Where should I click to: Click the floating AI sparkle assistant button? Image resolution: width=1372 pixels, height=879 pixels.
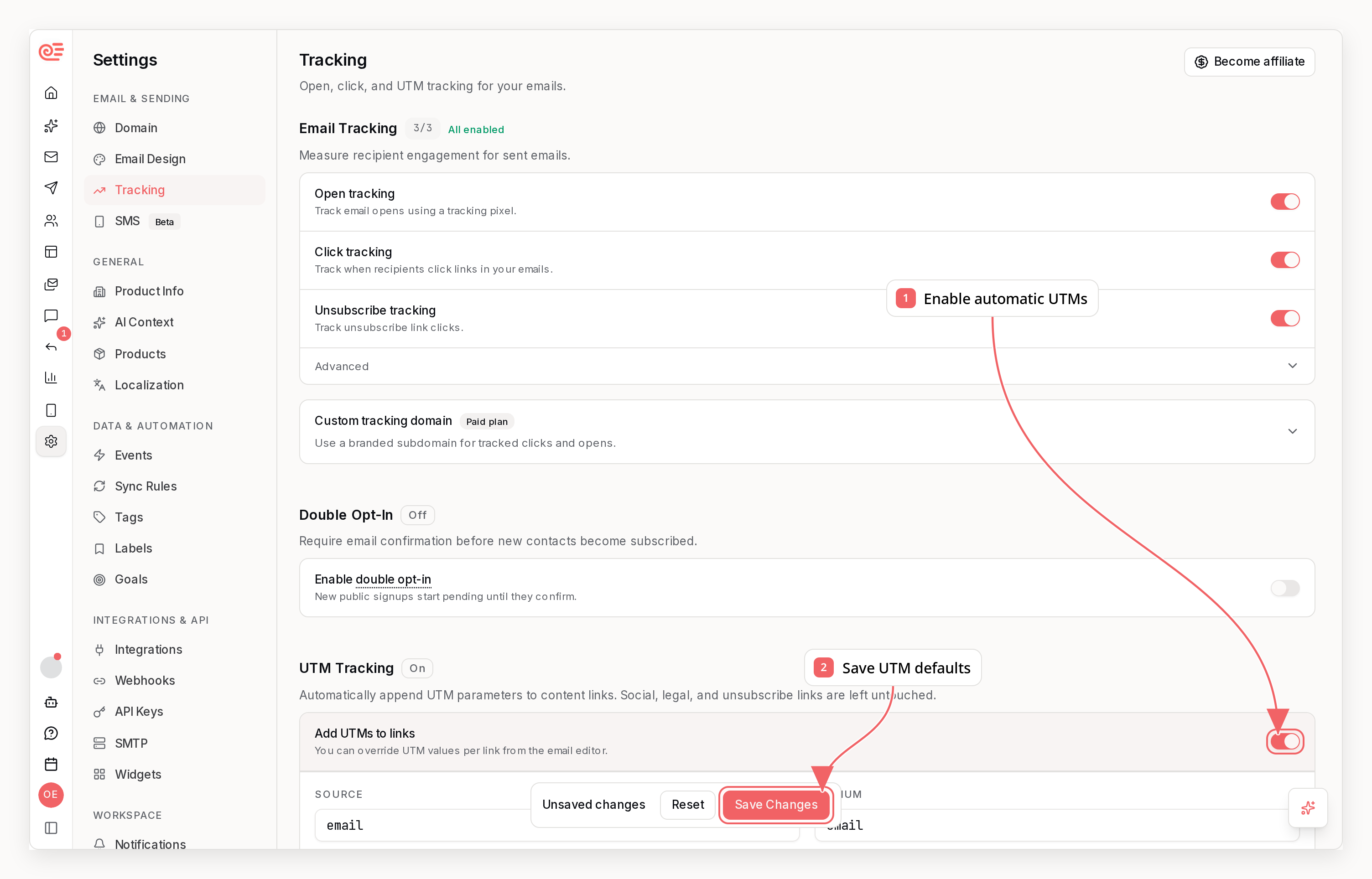click(x=1308, y=808)
